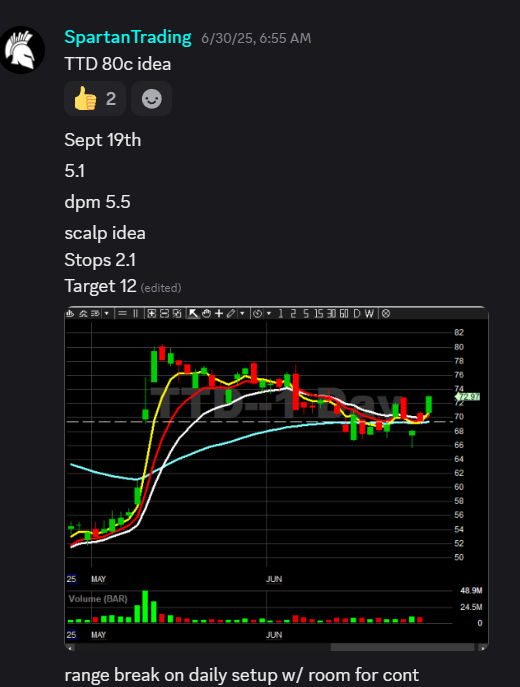This screenshot has width=520, height=687.
Task: Switch the chart to the 30 minute interval
Action: pyautogui.click(x=331, y=314)
